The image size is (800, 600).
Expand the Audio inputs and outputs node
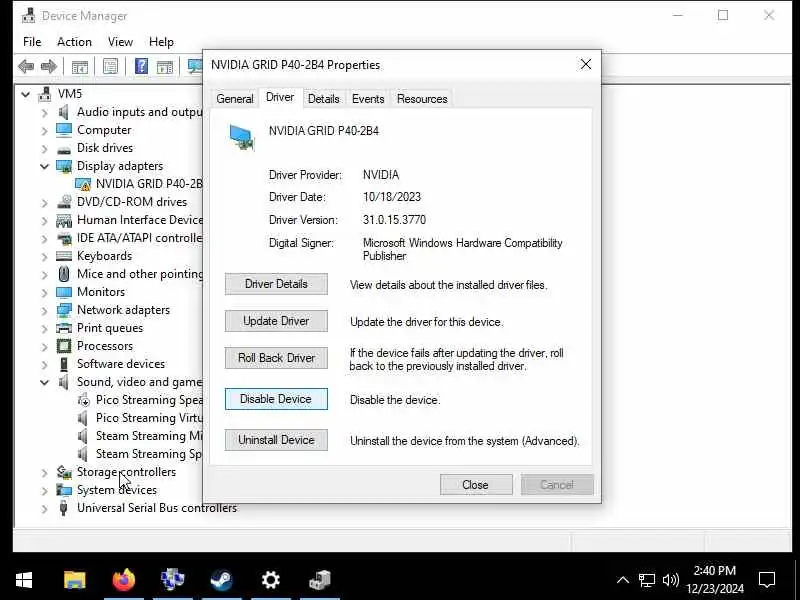point(44,113)
